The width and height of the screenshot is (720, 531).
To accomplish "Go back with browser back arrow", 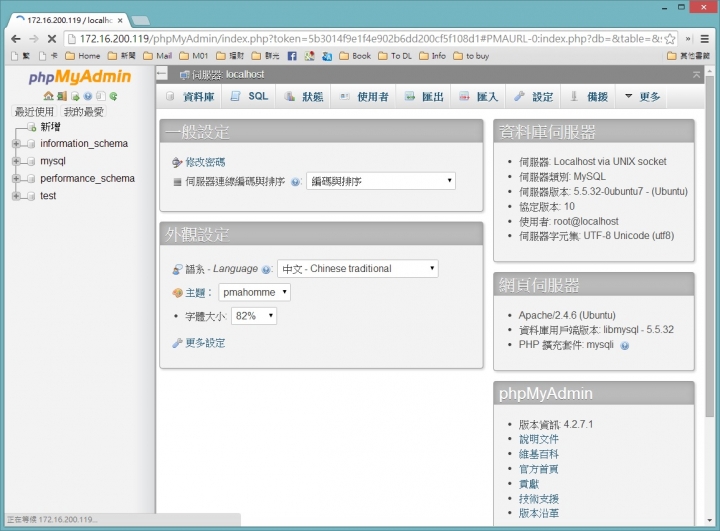I will [16, 39].
